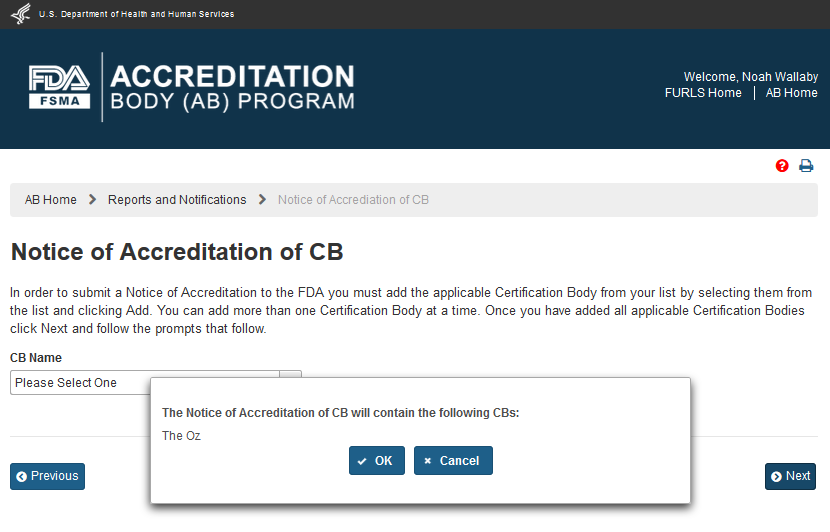Go back using the Previous button
Screen dimensions: 830x532
pos(47,476)
